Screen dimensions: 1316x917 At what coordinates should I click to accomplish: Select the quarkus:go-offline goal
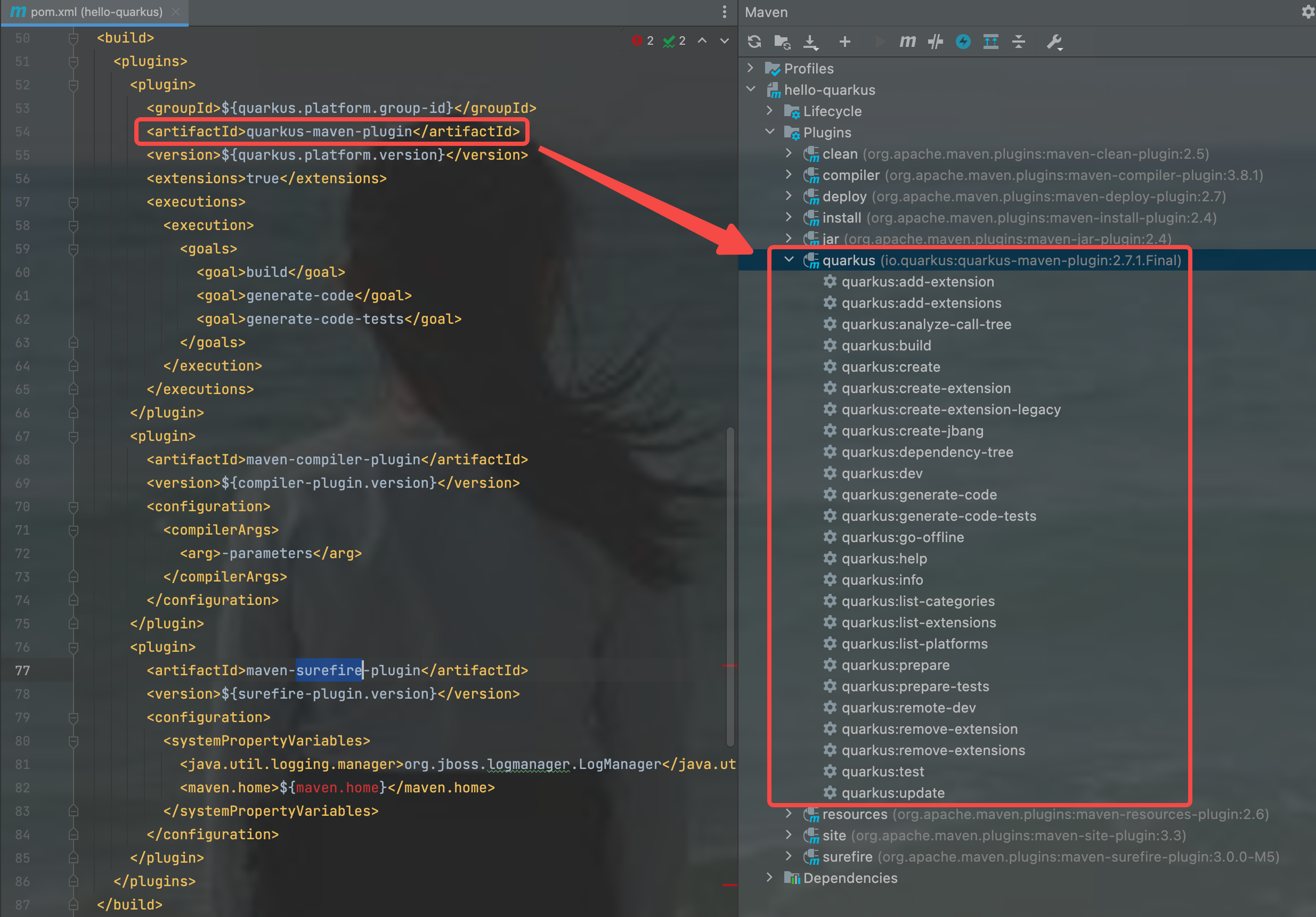pos(903,537)
